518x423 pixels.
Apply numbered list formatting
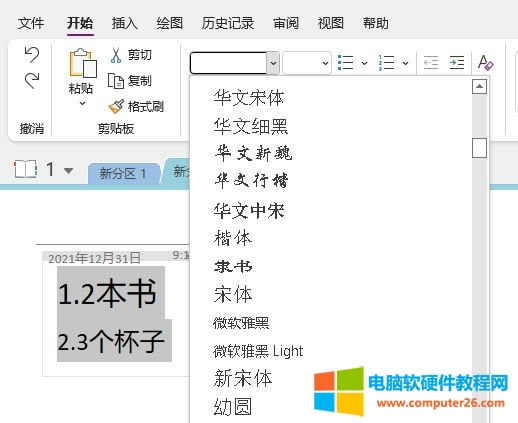coord(386,63)
